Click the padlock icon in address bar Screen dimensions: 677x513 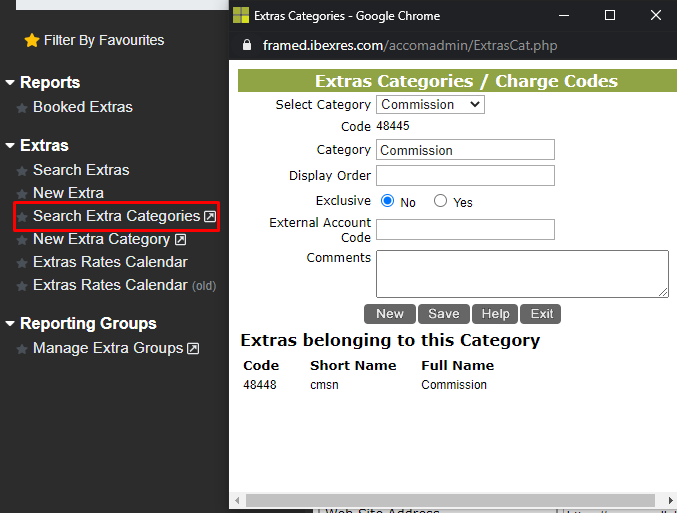point(247,45)
